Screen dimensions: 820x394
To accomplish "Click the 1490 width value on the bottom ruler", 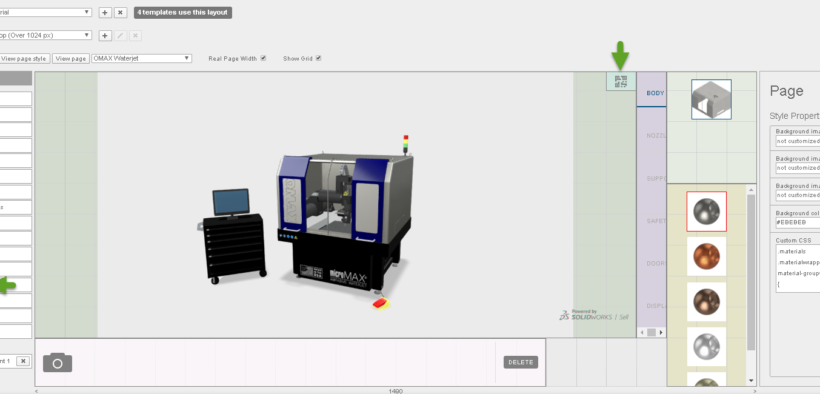I will point(395,391).
